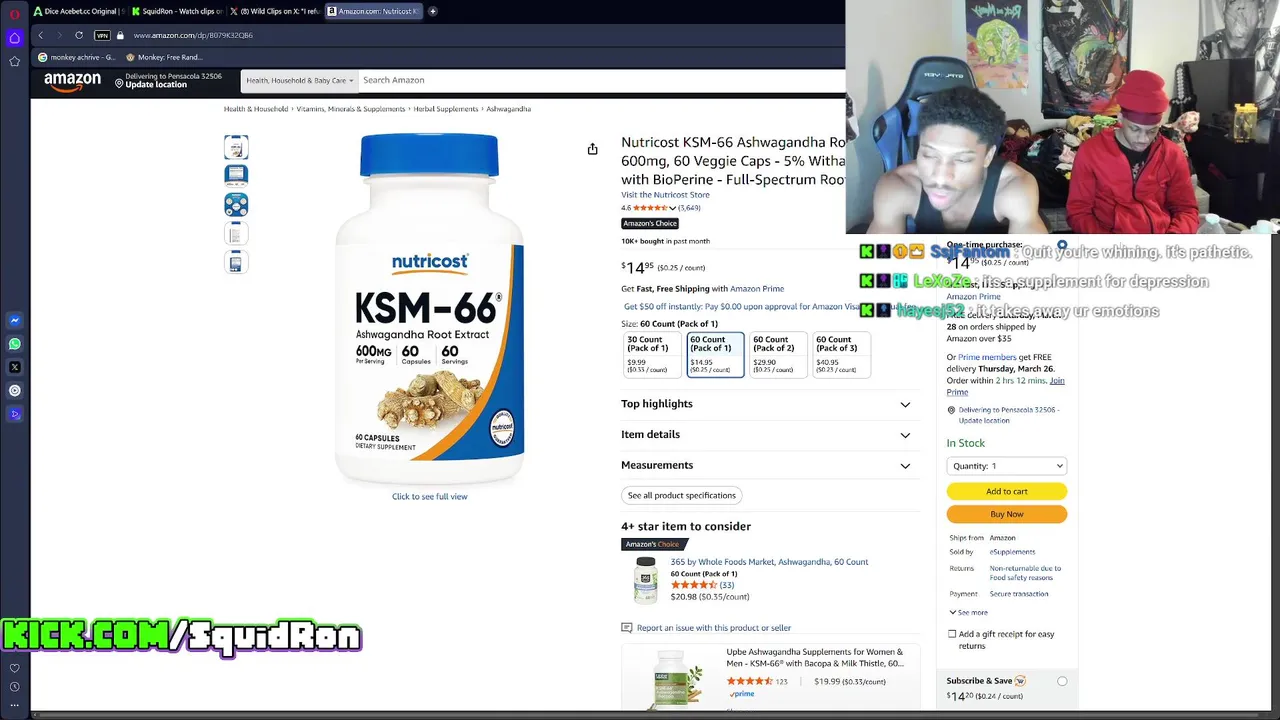The width and height of the screenshot is (1280, 720).
Task: Open WhatsApp in the browser sidebar
Action: click(14, 344)
